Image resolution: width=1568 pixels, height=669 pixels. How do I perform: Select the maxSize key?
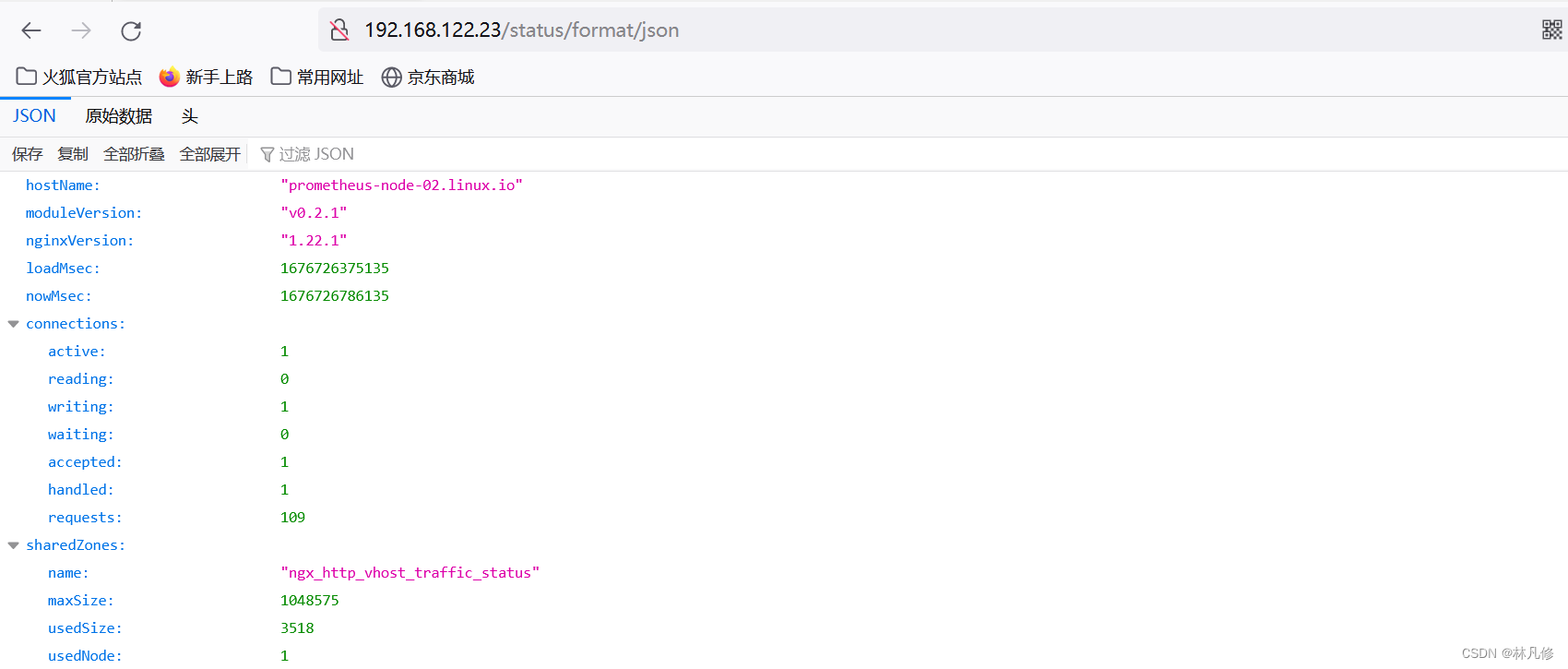[81, 601]
